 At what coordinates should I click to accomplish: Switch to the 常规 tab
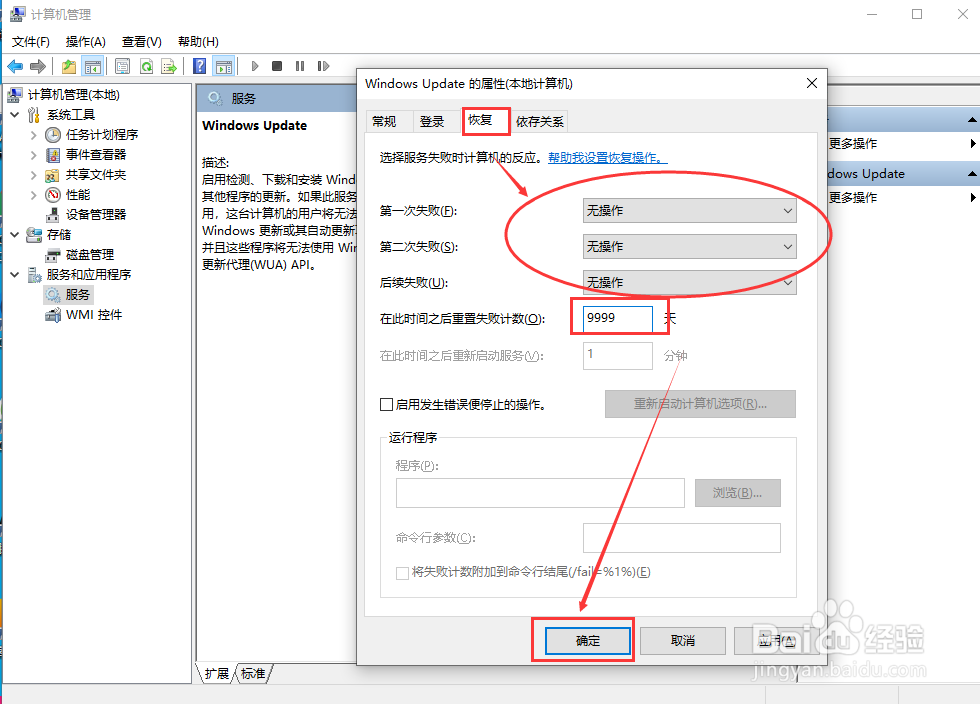(384, 121)
